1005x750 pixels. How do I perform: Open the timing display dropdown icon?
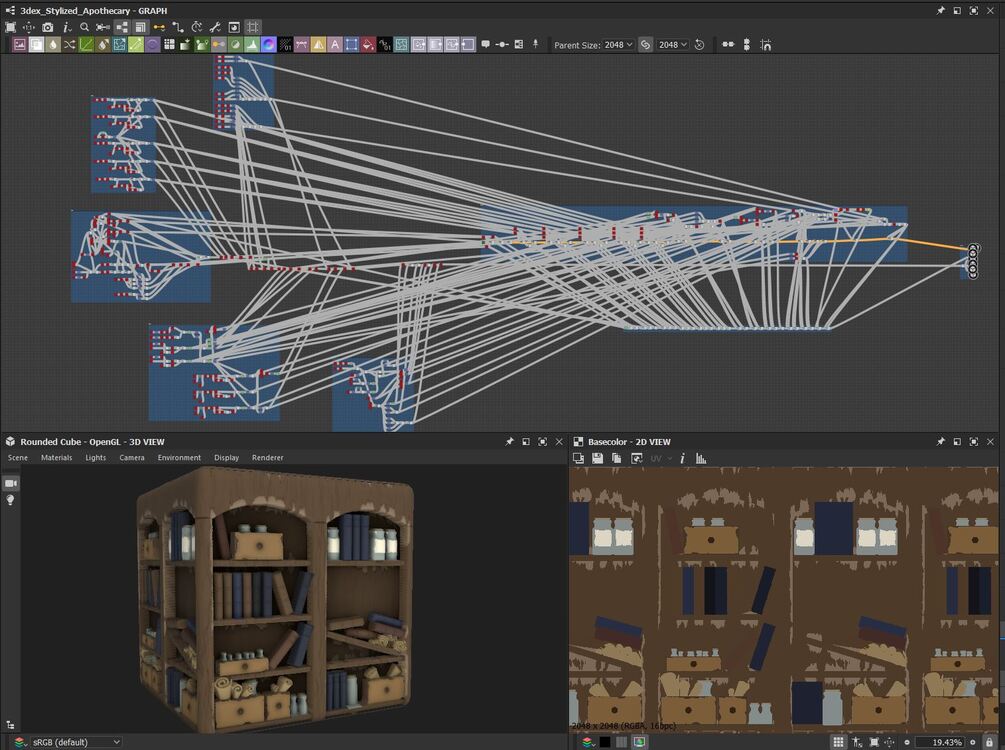click(x=197, y=27)
